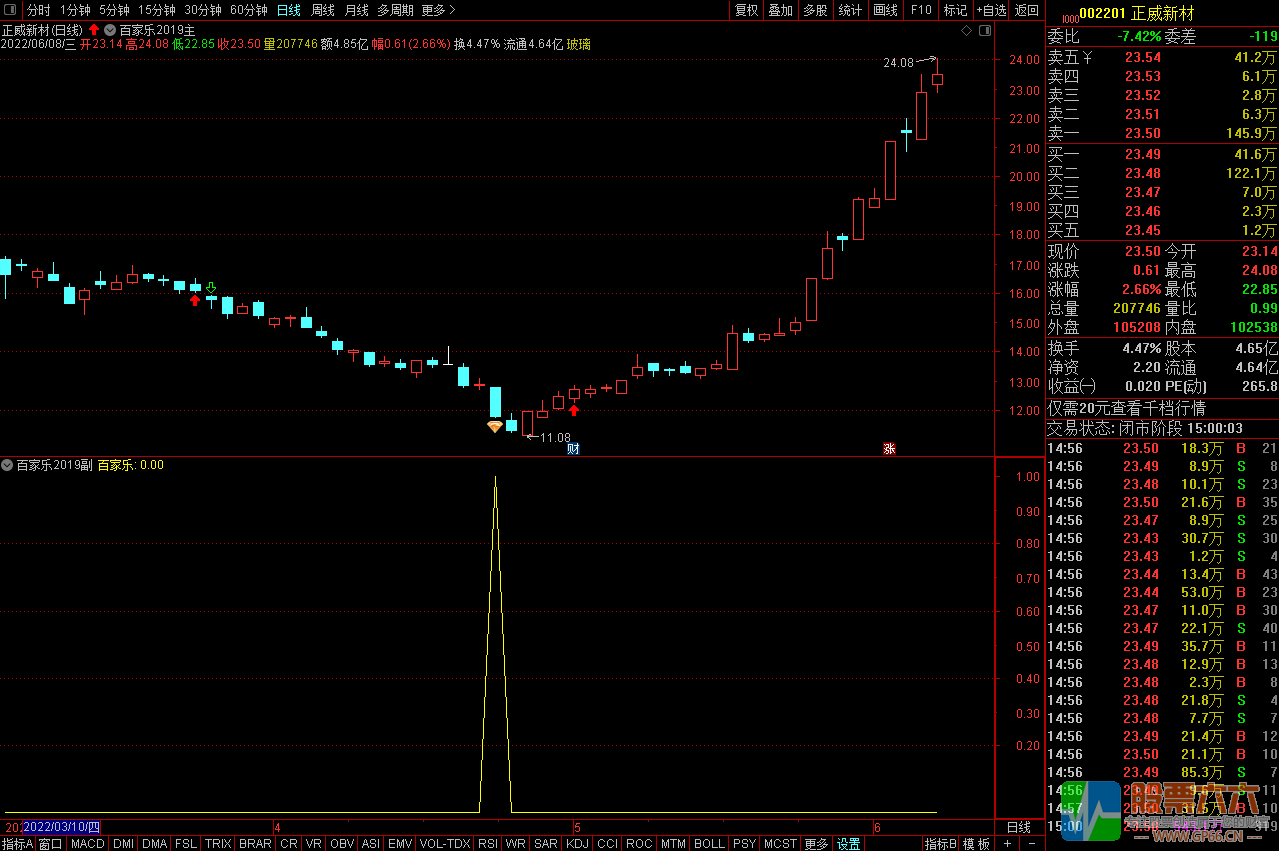
Task: Click the diamond icon above the chart
Action: [x=966, y=31]
